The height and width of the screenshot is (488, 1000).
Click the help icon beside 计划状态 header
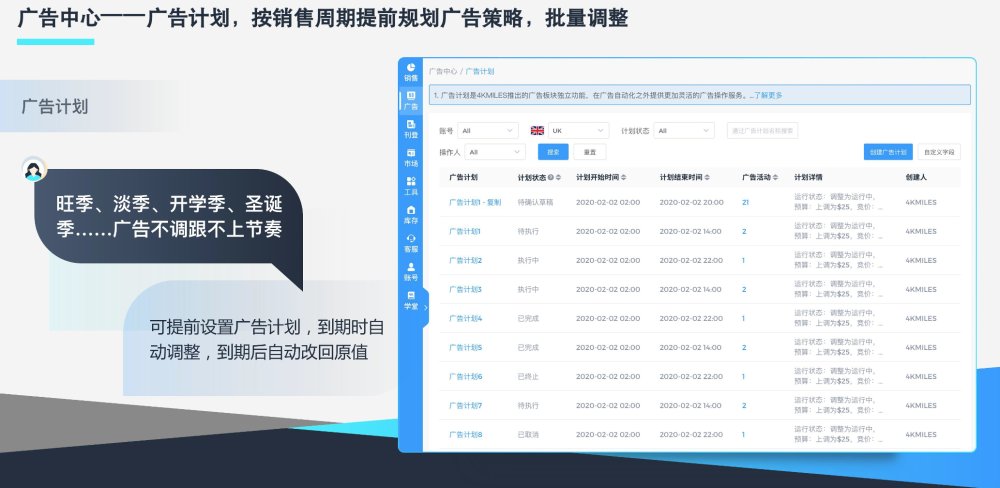coord(551,177)
